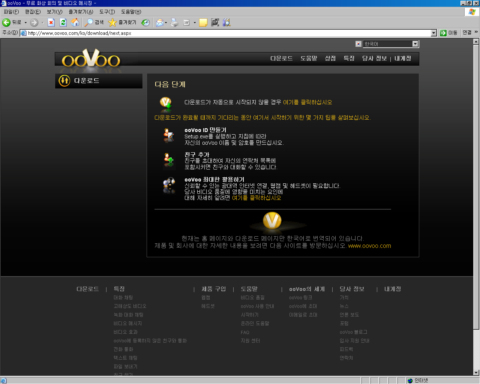
Task: Click '여기를 클릭하십시오' link about video quality
Action: click(256, 198)
